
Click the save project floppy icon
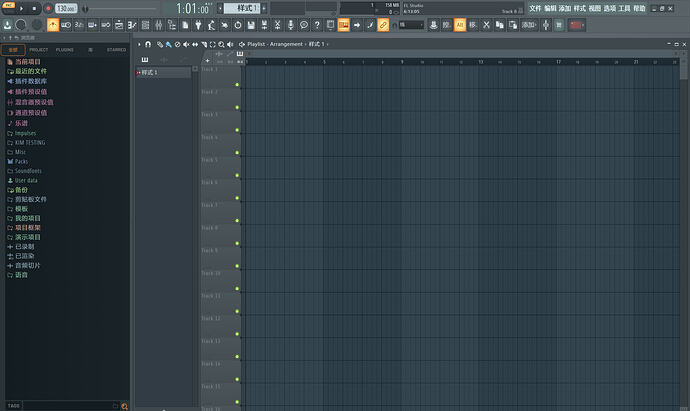[251, 25]
